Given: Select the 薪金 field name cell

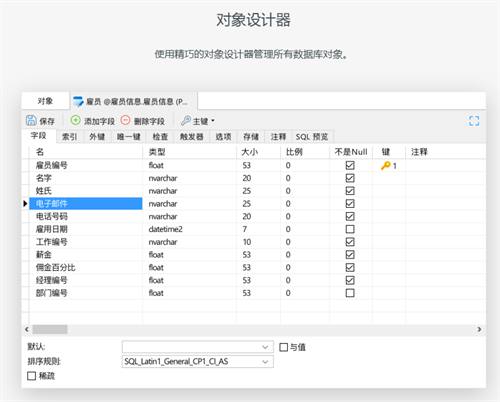Looking at the screenshot, I should pos(86,255).
